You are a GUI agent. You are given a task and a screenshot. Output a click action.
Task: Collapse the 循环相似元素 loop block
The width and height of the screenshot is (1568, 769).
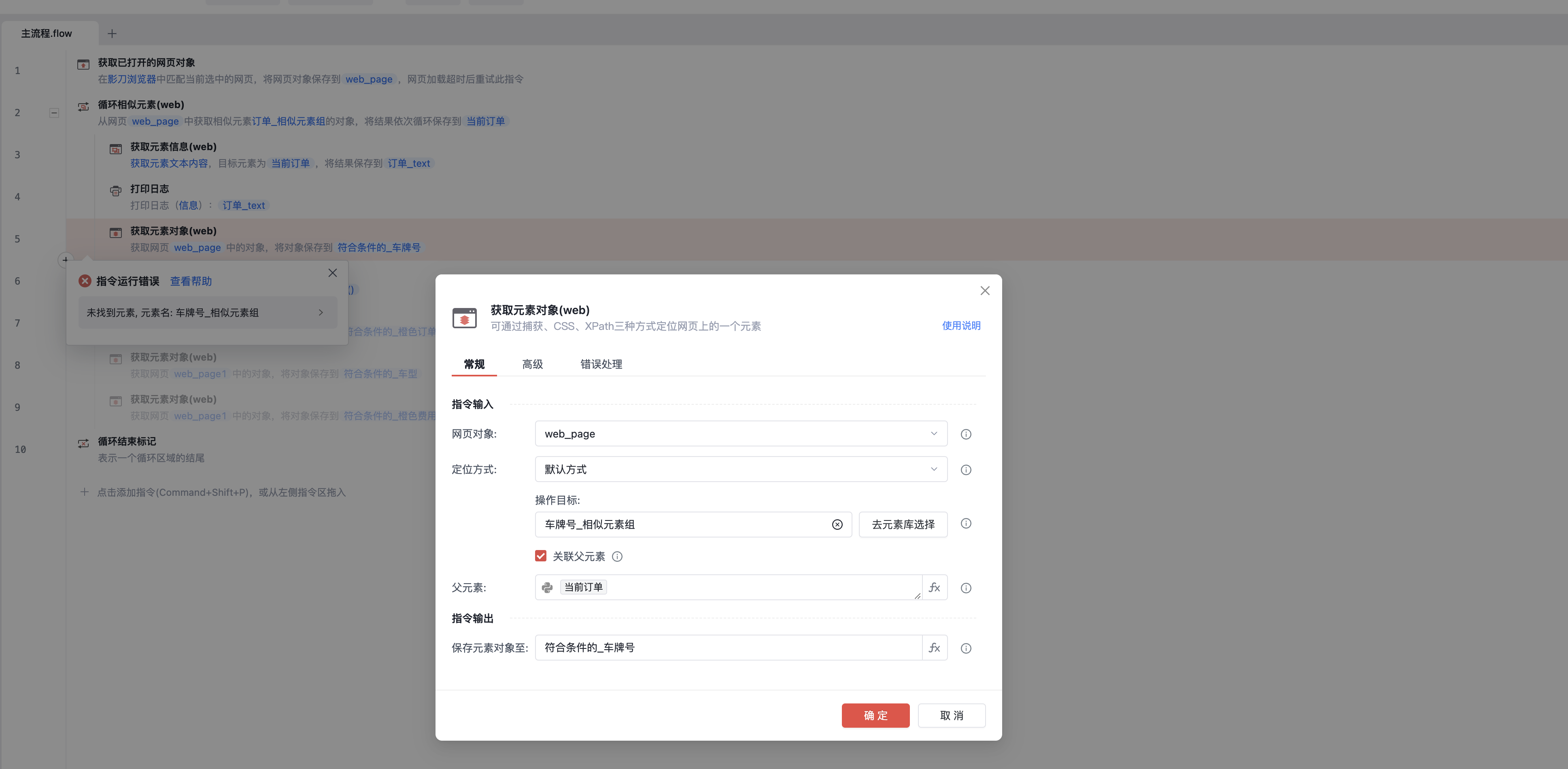[x=54, y=113]
